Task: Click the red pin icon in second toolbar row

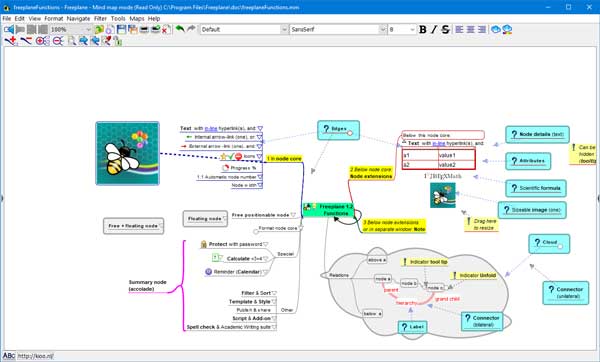Action: (x=106, y=41)
